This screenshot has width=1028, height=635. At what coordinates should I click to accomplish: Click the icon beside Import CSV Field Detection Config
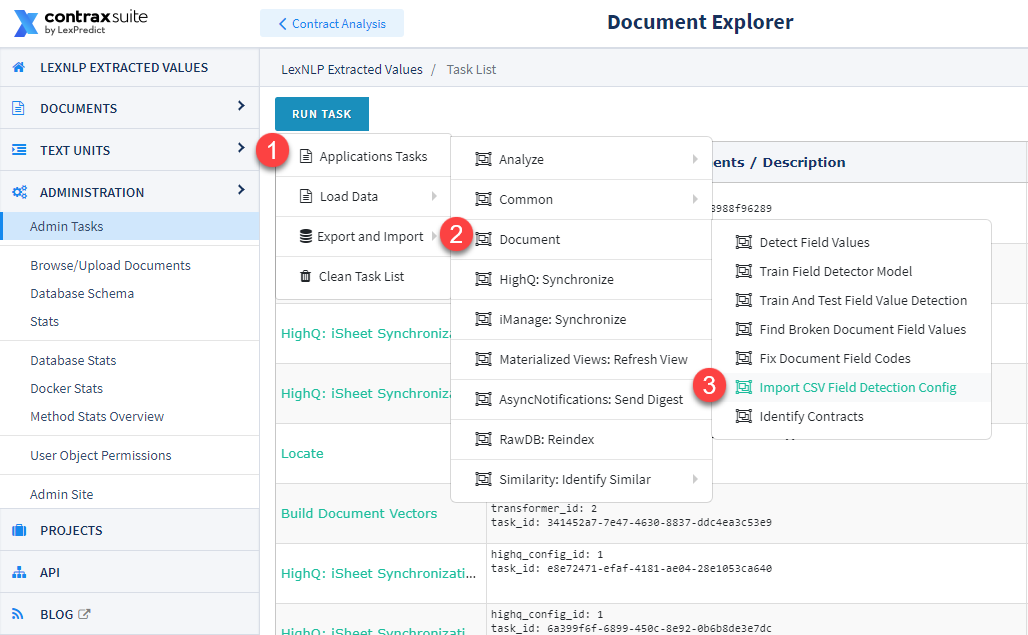pyautogui.click(x=743, y=387)
